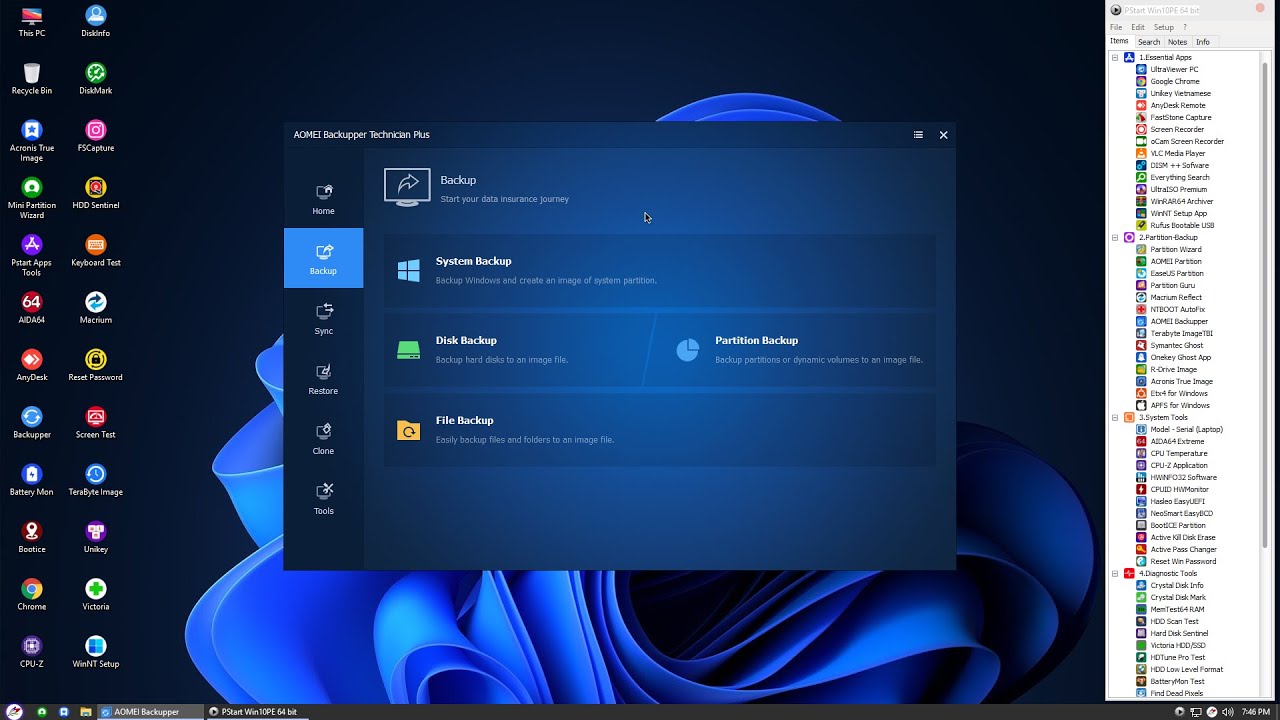Click the AOMEI hamburger menu icon
The width and height of the screenshot is (1280, 720).
point(918,135)
